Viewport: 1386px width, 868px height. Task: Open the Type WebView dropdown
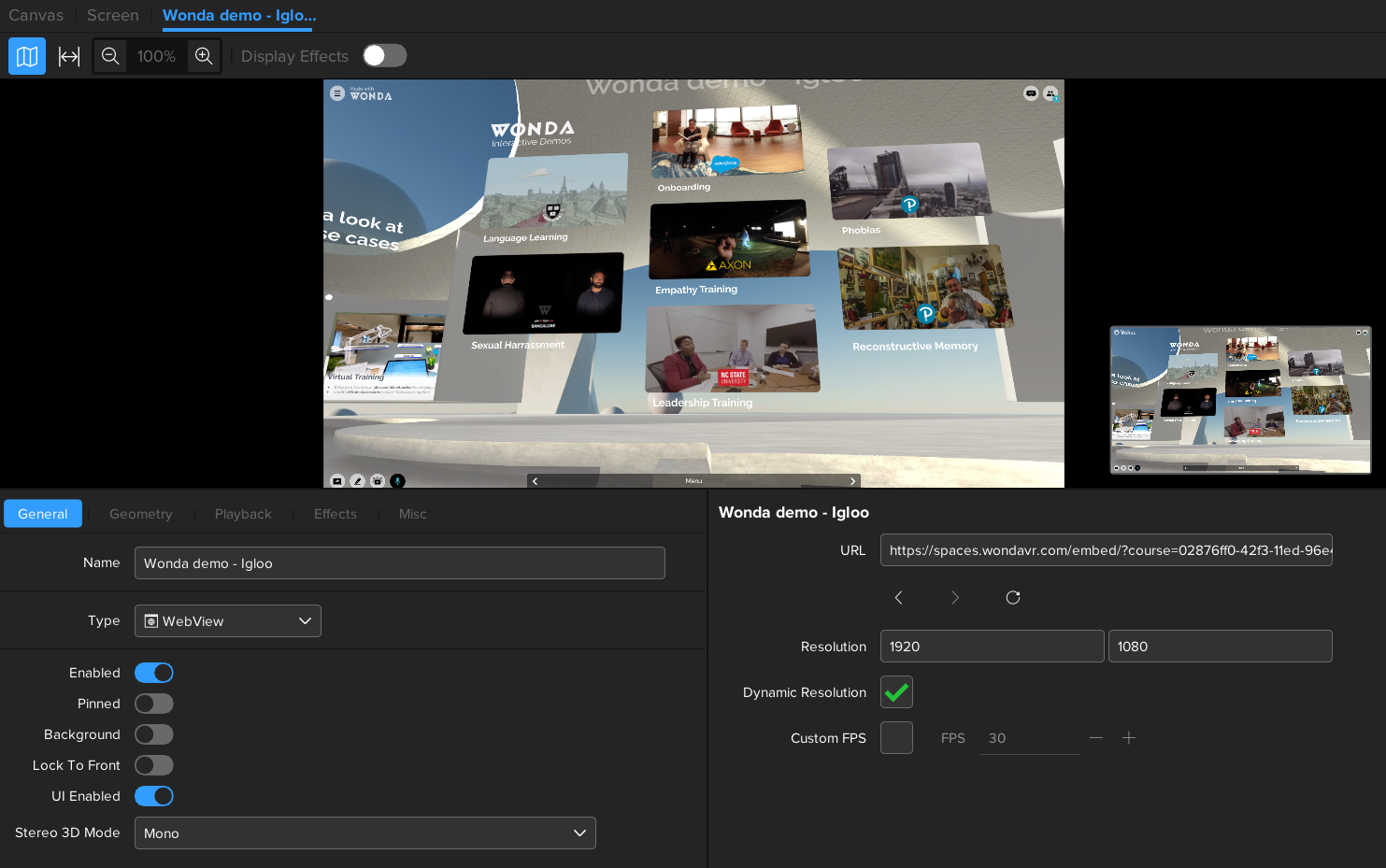coord(228,621)
